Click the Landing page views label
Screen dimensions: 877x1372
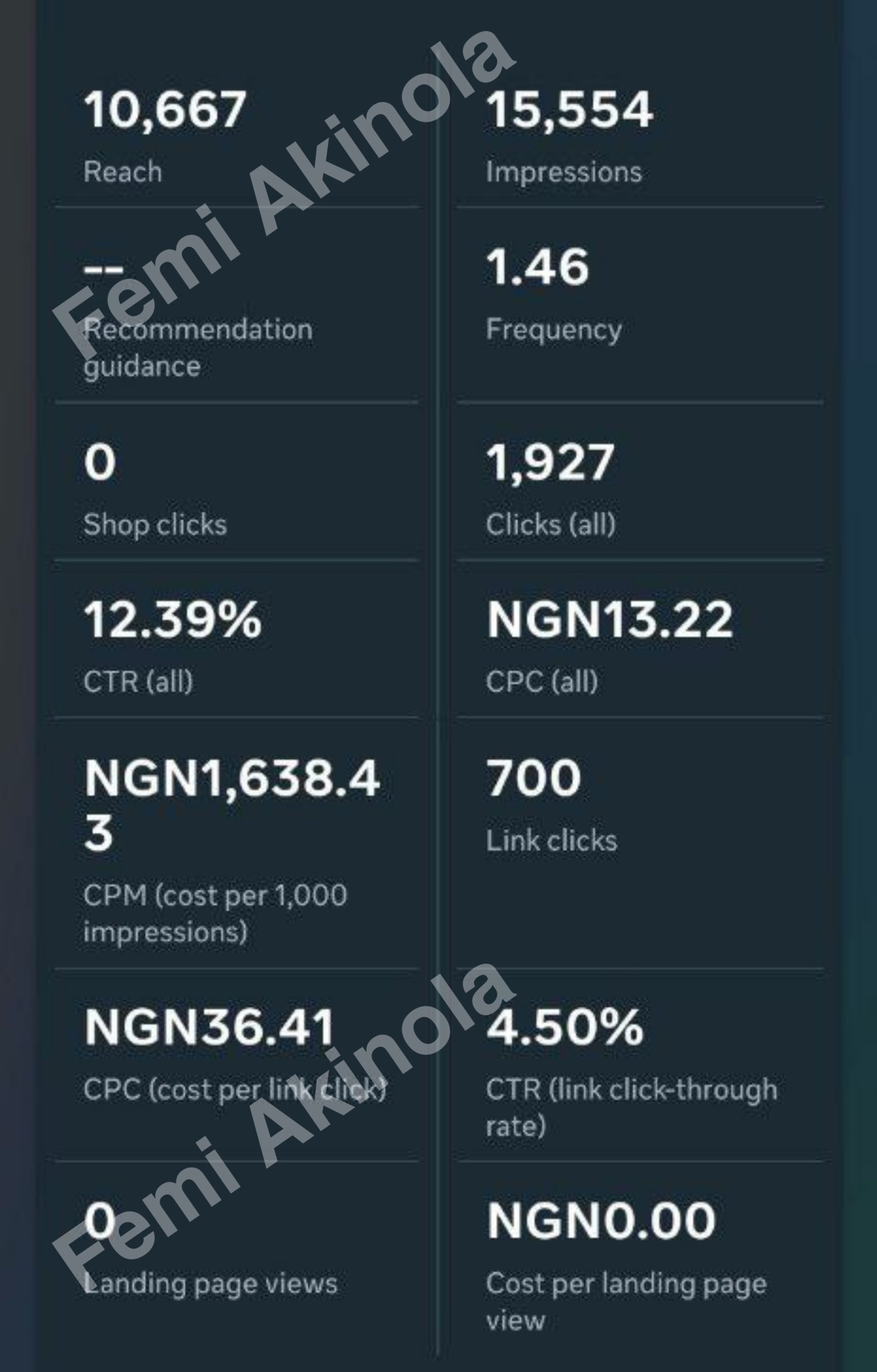(210, 1284)
